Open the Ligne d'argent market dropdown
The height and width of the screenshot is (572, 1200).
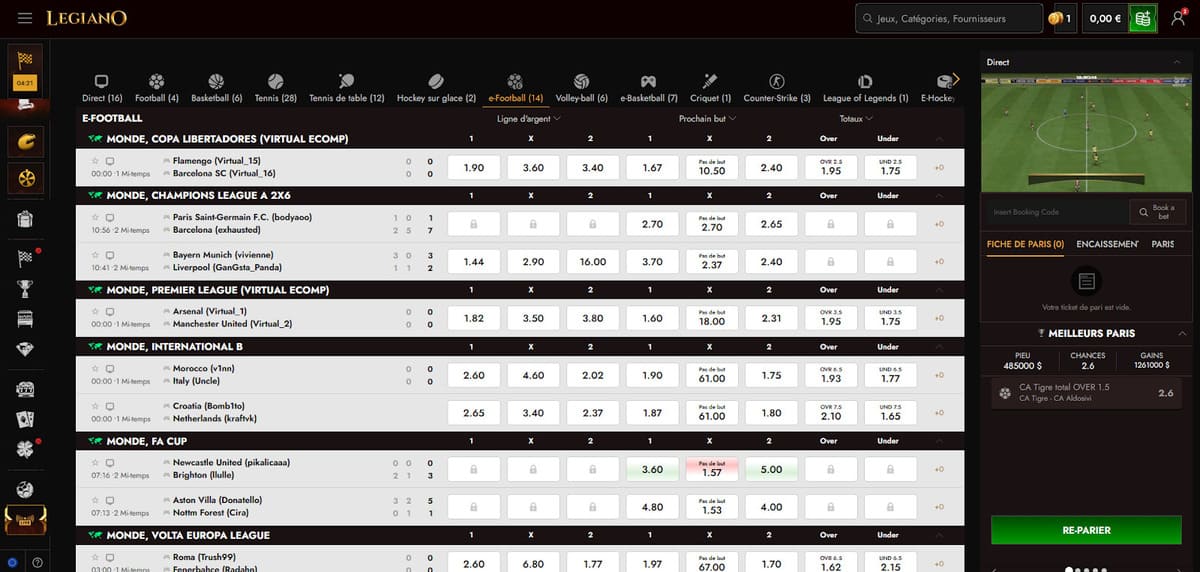point(529,118)
